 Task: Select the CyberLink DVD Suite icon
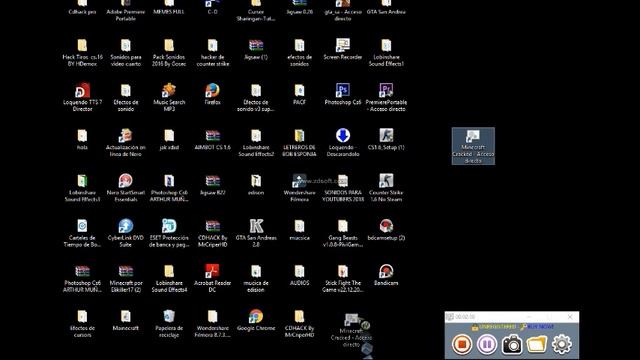[126, 233]
